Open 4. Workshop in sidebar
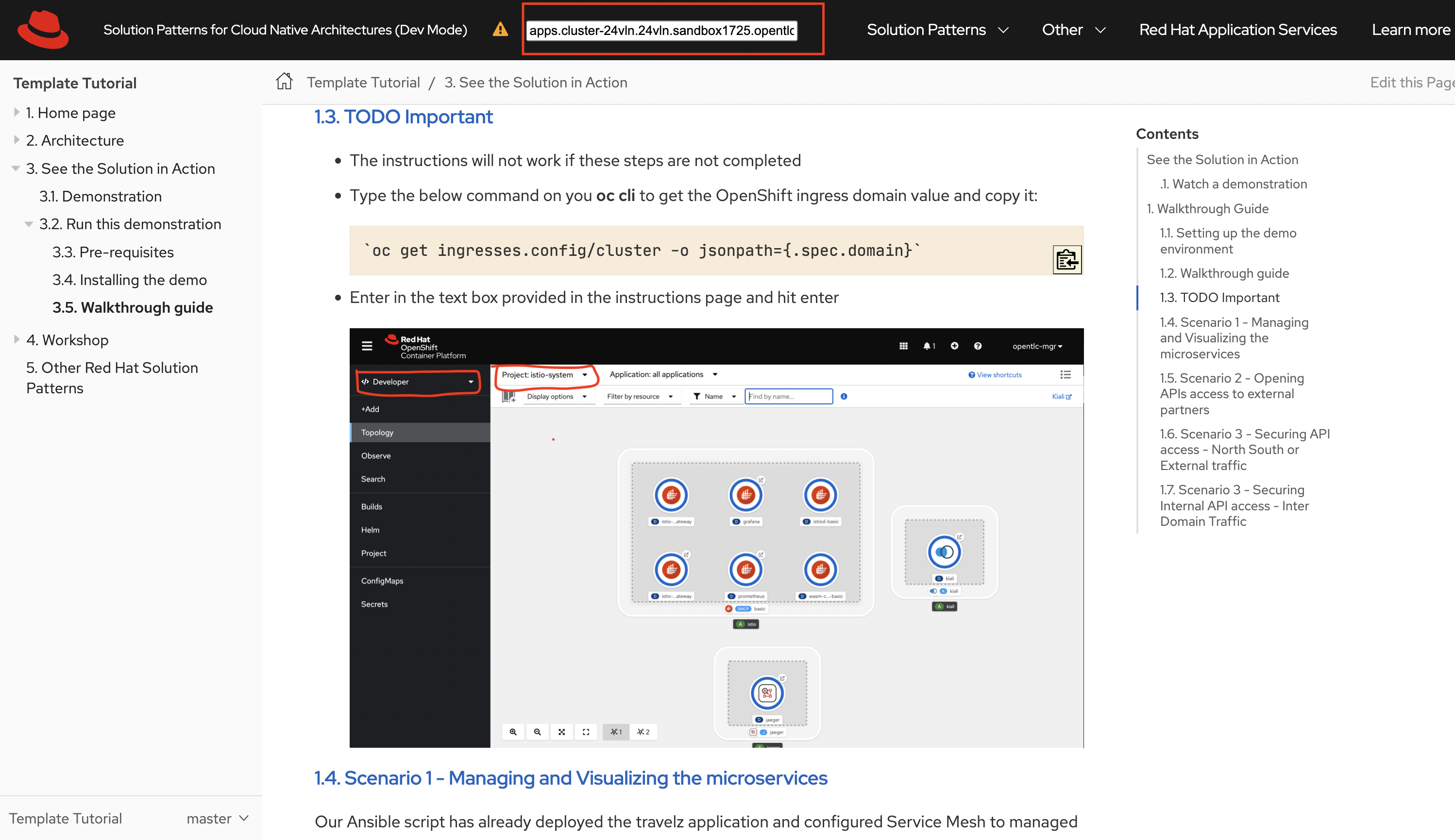This screenshot has height=840, width=1455. [x=67, y=340]
